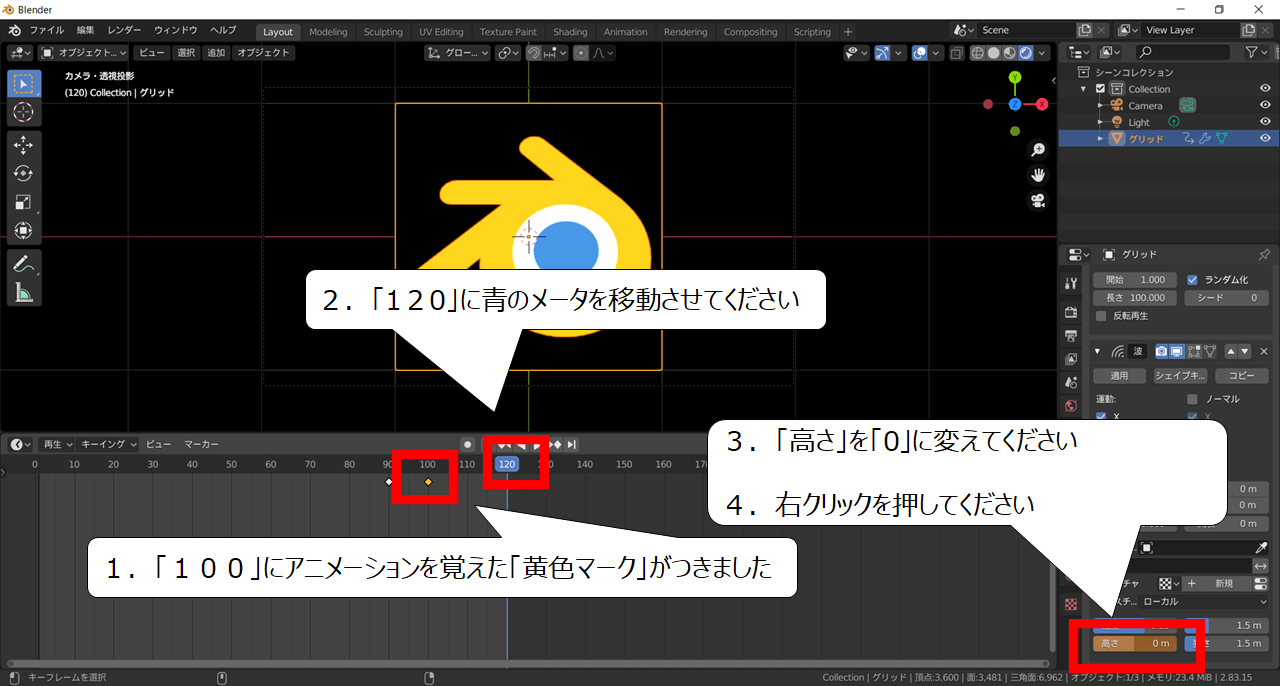This screenshot has width=1280, height=686.
Task: Click the outliner filter funnel icon
Action: [x=1251, y=52]
